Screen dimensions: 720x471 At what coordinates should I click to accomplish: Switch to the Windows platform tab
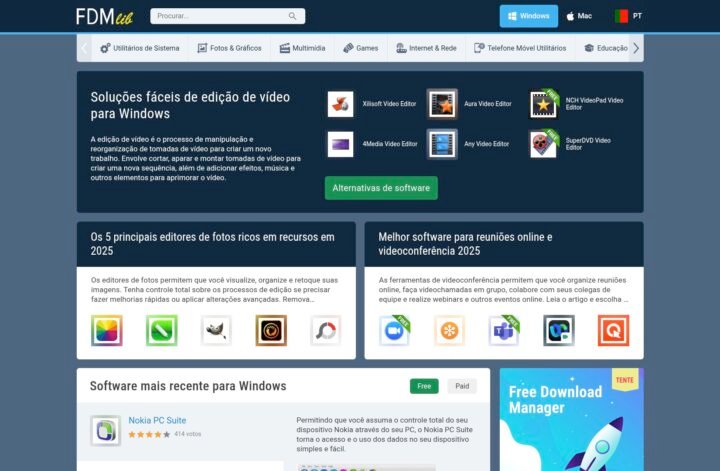point(529,16)
